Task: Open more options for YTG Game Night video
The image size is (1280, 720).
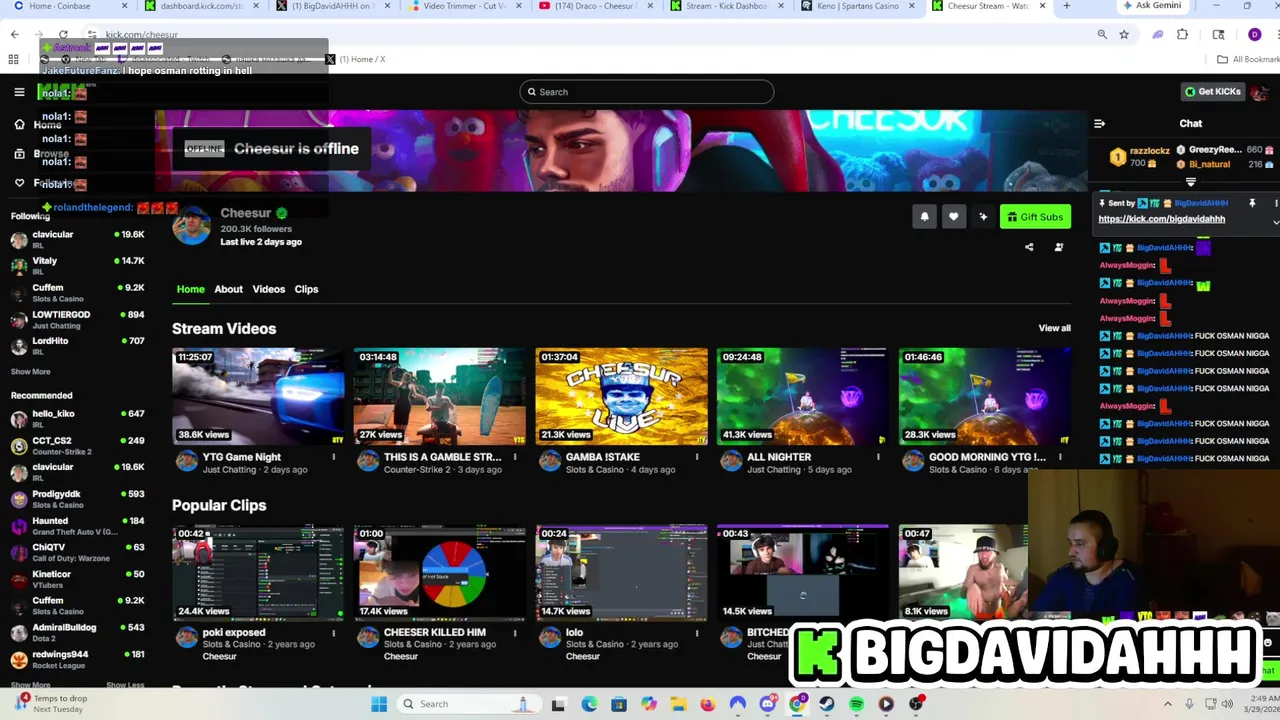Action: [333, 457]
